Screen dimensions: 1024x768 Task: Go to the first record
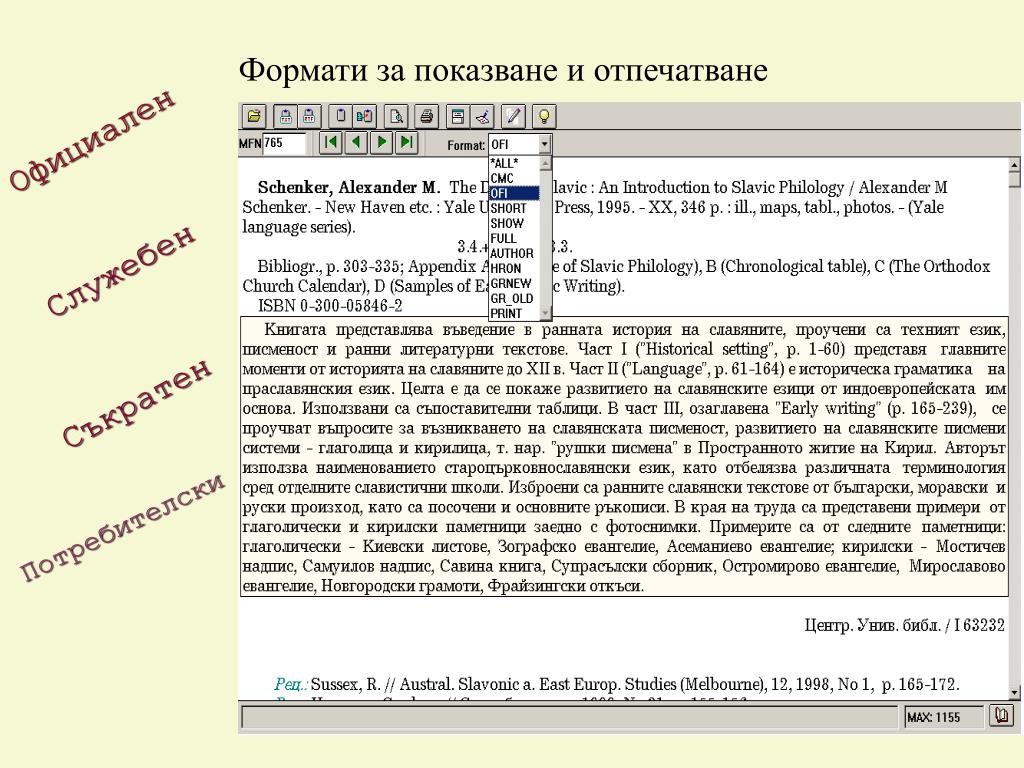pyautogui.click(x=330, y=142)
